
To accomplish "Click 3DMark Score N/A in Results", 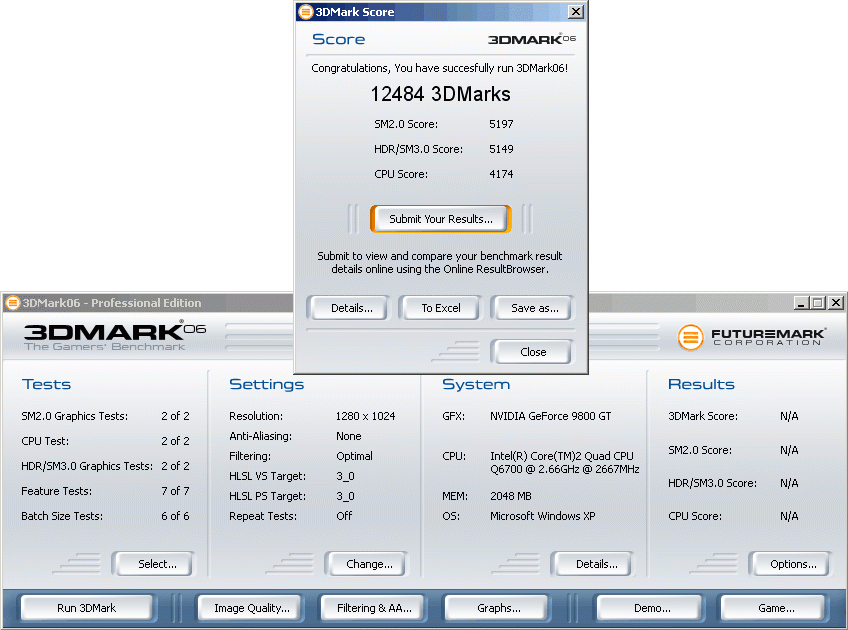I will pos(789,416).
